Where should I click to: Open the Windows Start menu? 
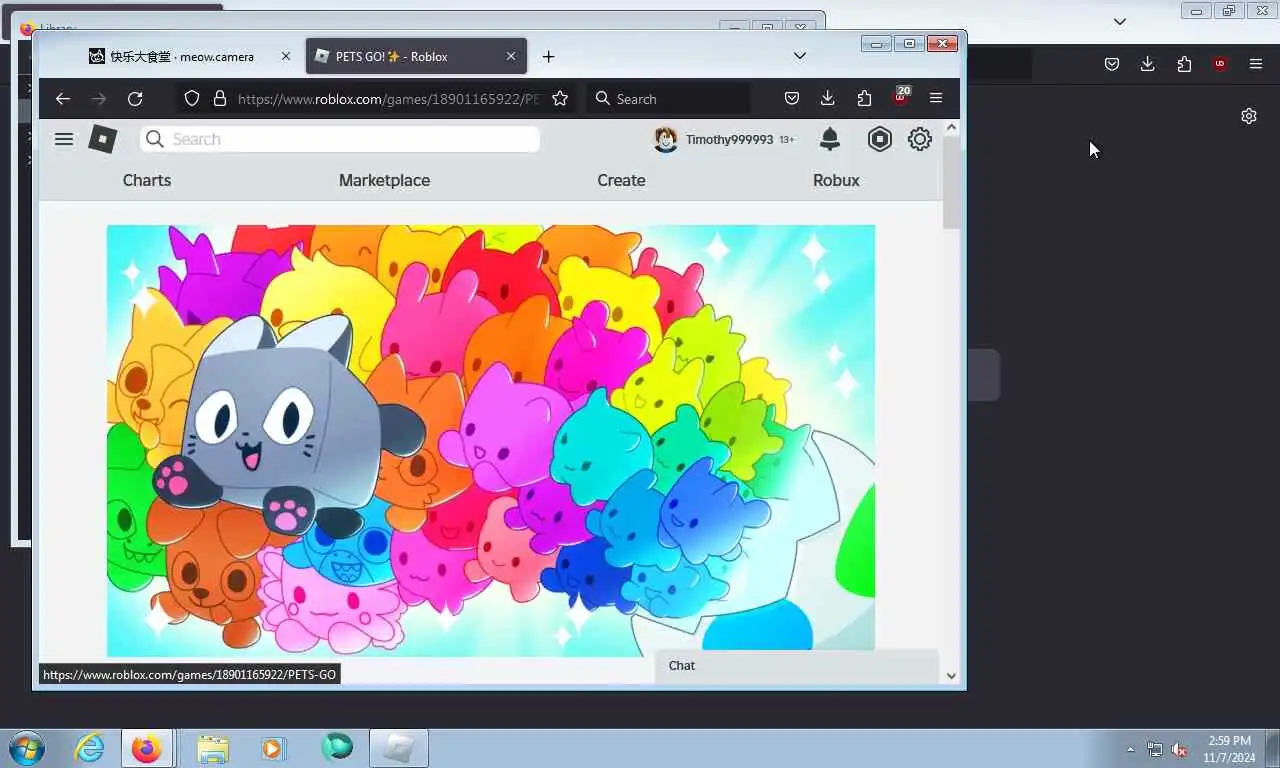tap(25, 748)
